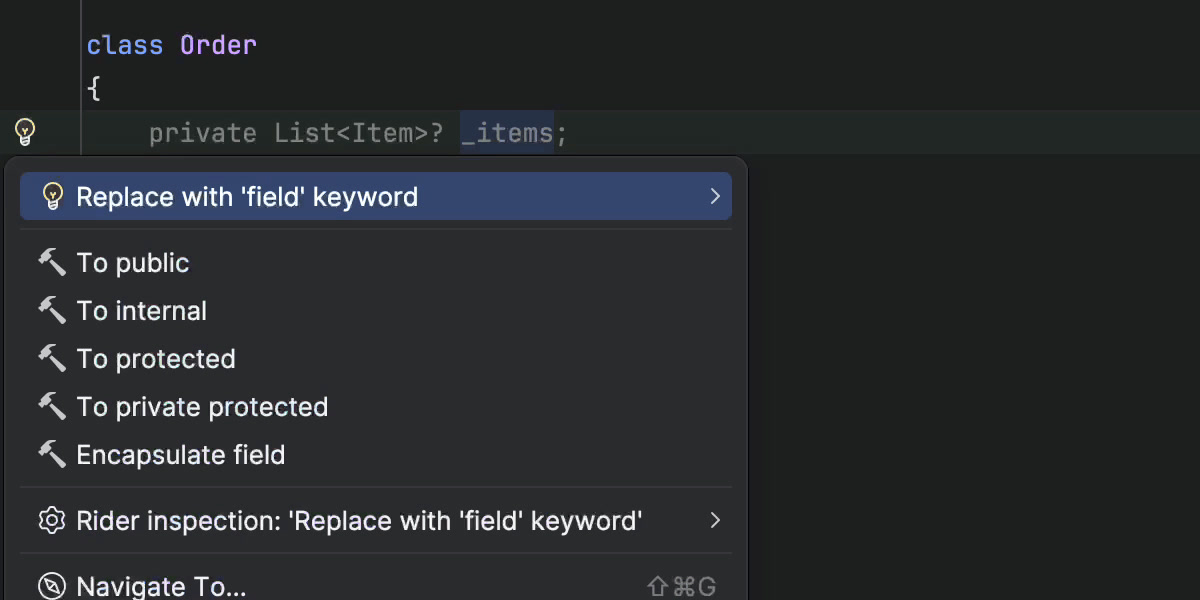Screen dimensions: 1200x600
Task: Open the submenu arrow on 'Rider inspection' entry
Action: pyautogui.click(x=715, y=520)
